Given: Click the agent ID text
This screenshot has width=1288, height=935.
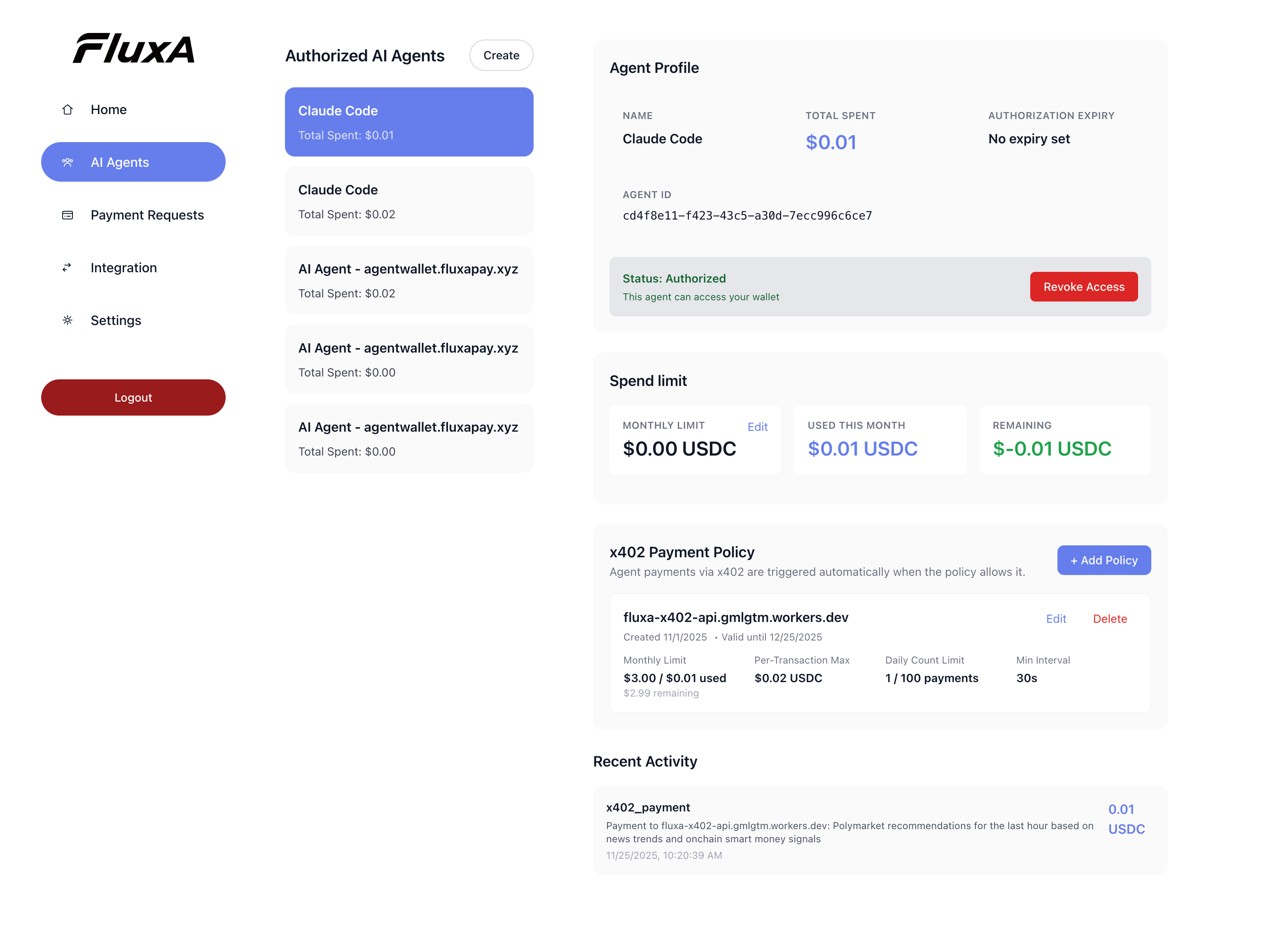Looking at the screenshot, I should tap(747, 215).
